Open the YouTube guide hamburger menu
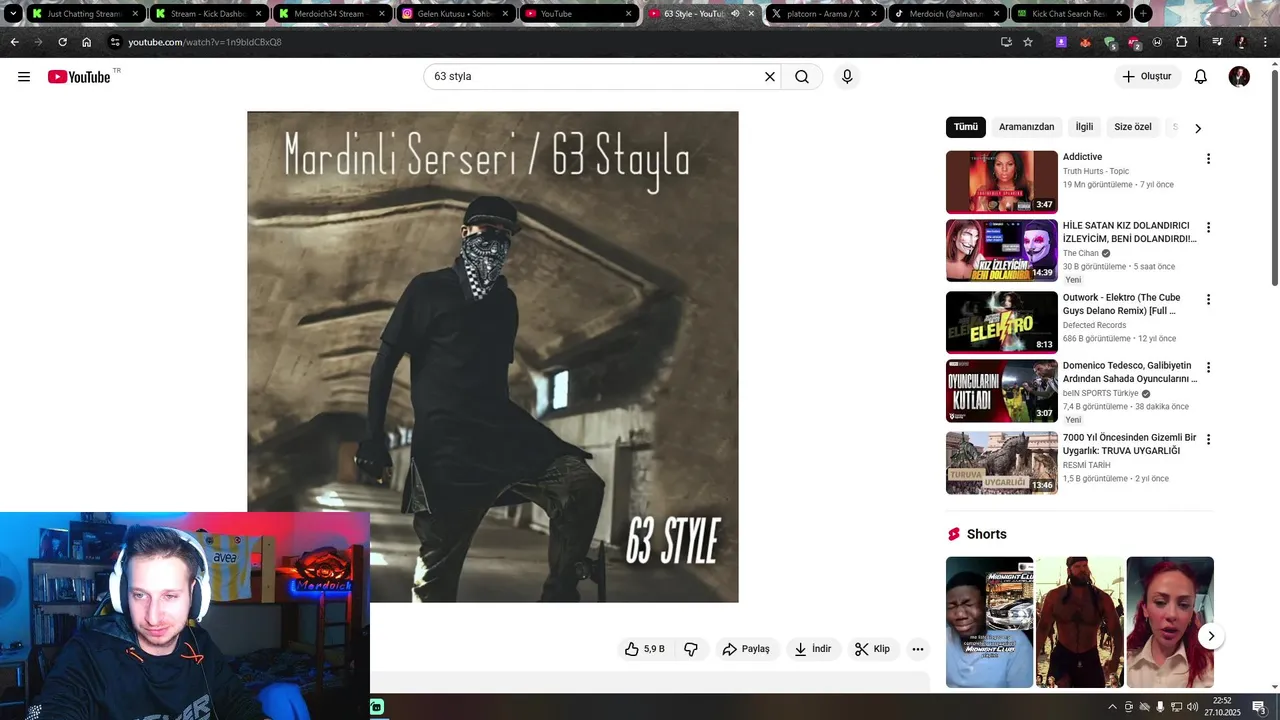 (24, 77)
